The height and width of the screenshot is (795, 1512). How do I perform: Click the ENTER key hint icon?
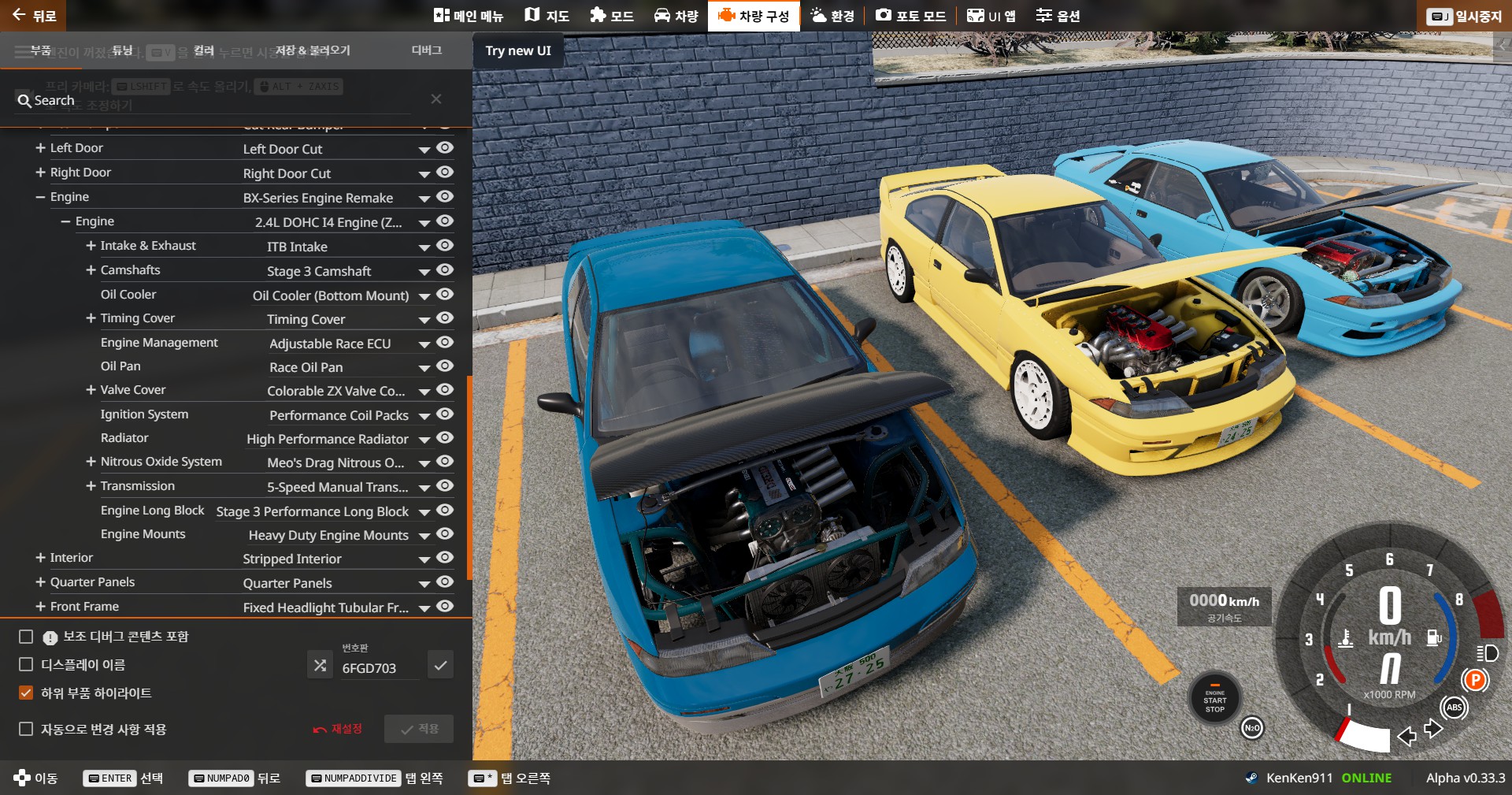point(110,778)
